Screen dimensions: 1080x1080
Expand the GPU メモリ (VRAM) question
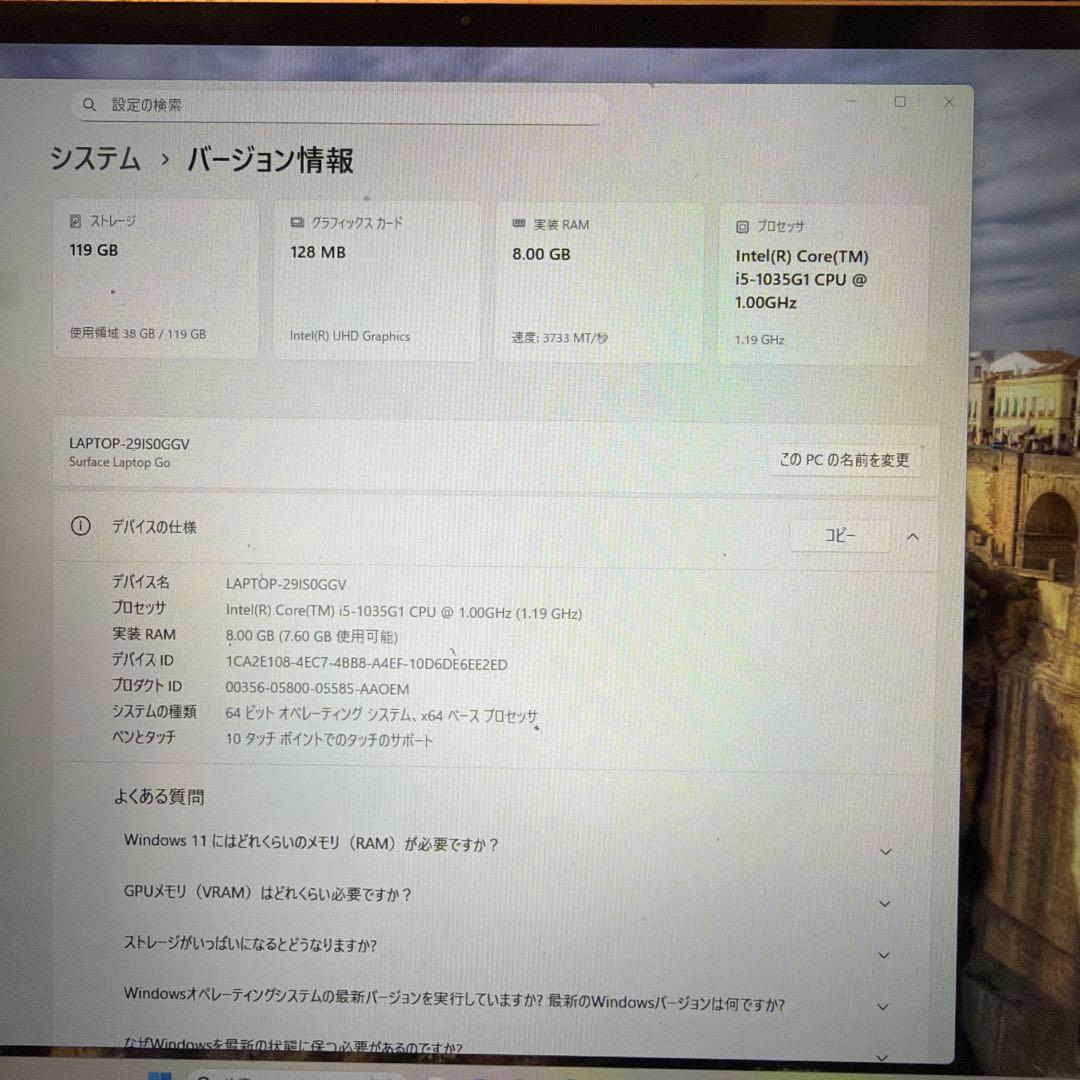(x=884, y=903)
